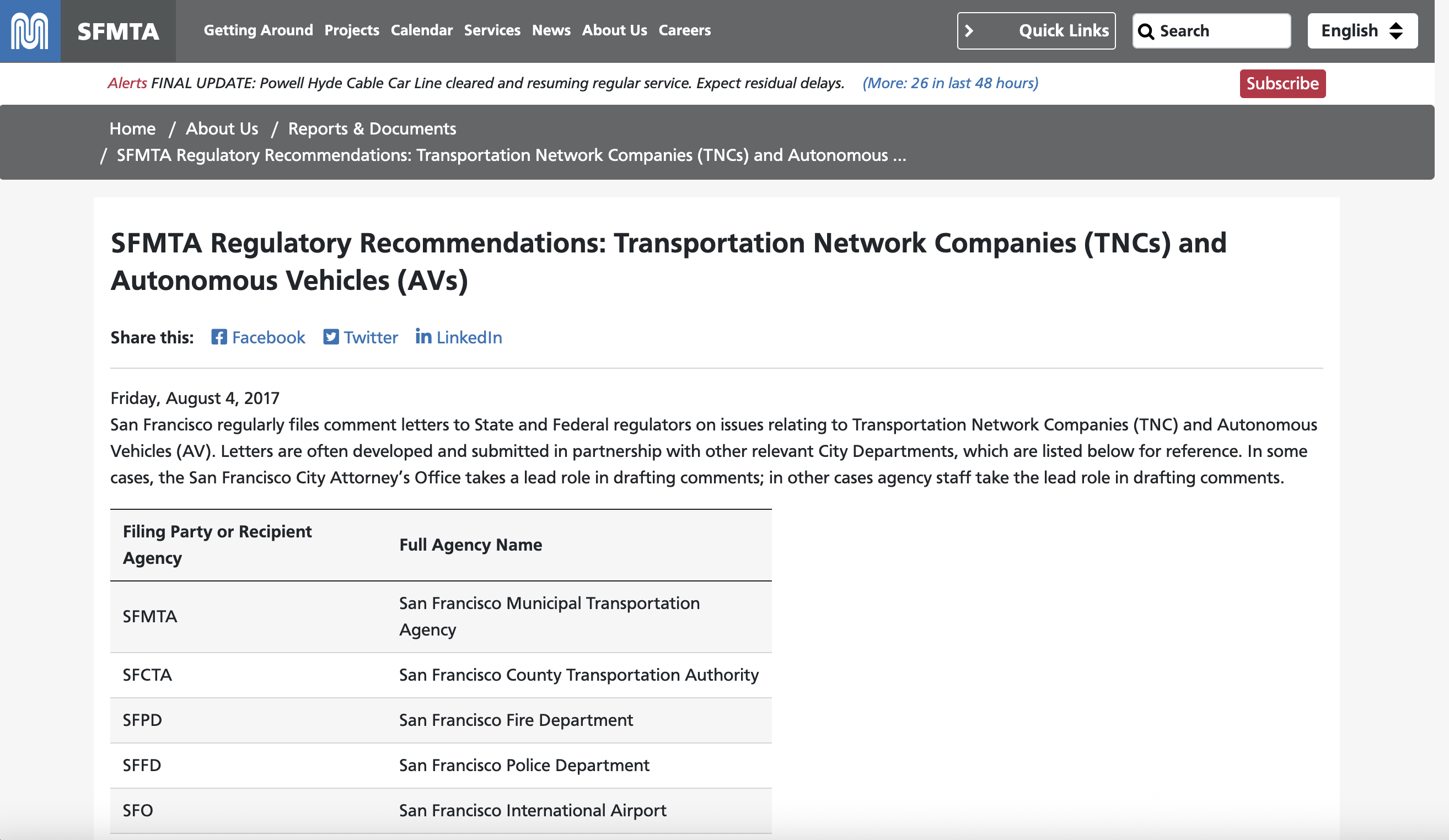Click the SFMTA site title text
This screenshot has height=840, width=1449.
118,31
